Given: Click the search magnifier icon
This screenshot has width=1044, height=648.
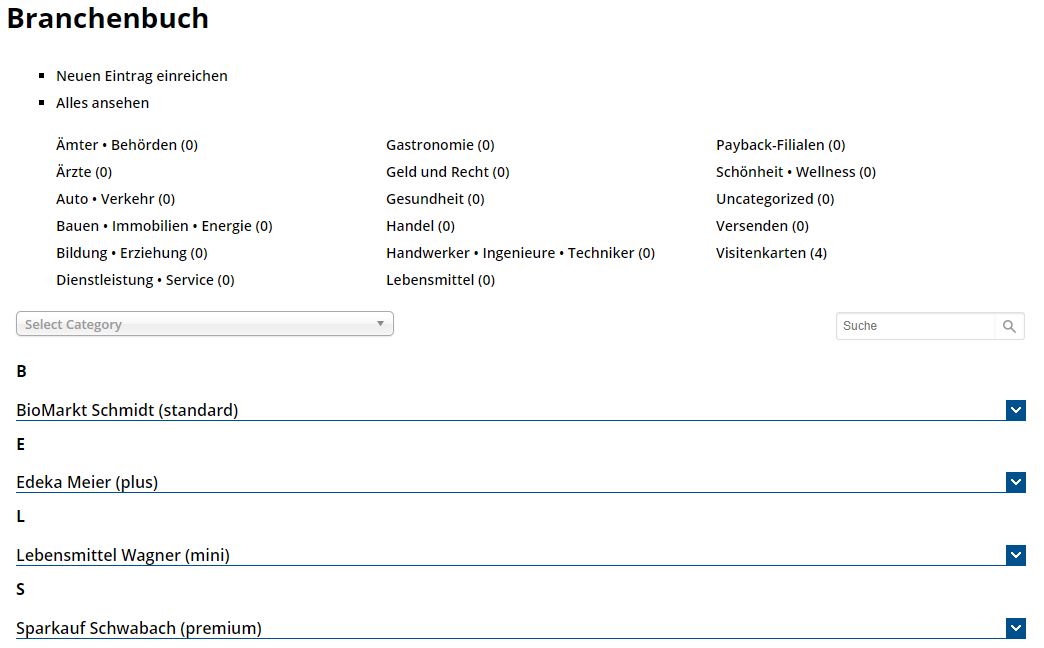Looking at the screenshot, I should tap(1009, 326).
